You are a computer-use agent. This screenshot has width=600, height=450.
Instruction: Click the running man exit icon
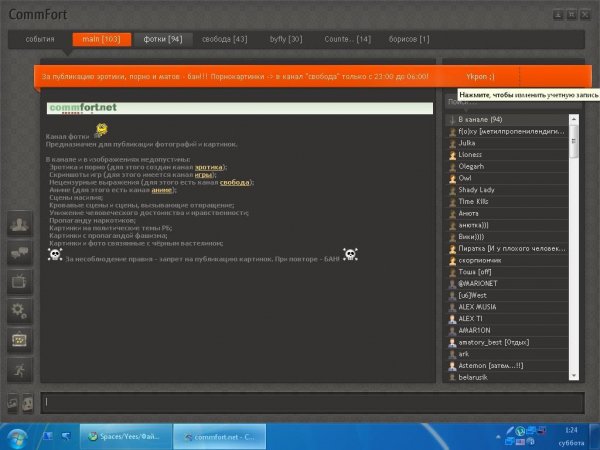point(20,369)
